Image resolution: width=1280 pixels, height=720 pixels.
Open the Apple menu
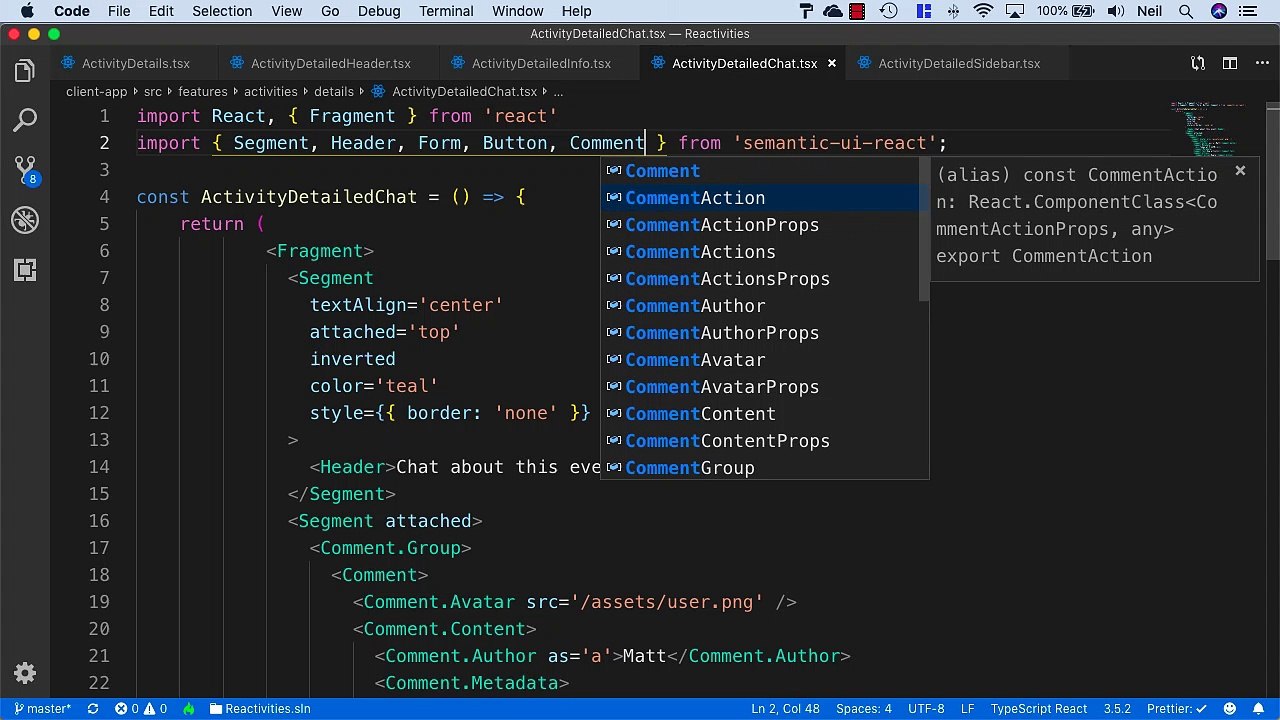point(27,11)
